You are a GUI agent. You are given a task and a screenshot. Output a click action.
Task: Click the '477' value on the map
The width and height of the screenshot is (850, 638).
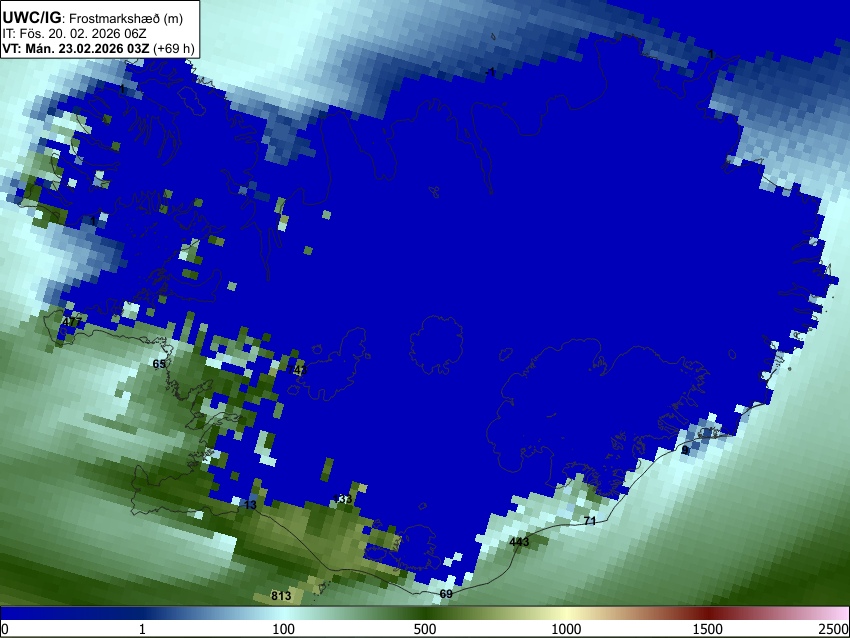72,322
